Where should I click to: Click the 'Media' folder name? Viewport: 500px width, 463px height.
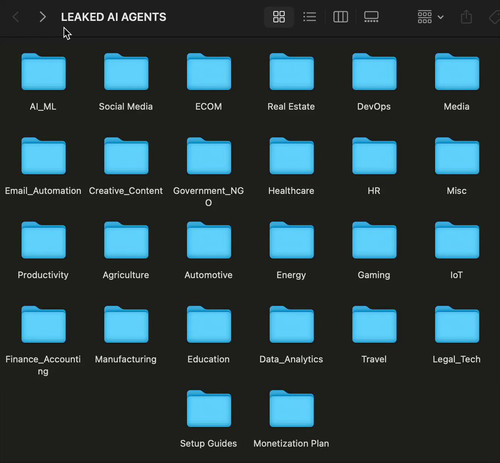(x=457, y=107)
